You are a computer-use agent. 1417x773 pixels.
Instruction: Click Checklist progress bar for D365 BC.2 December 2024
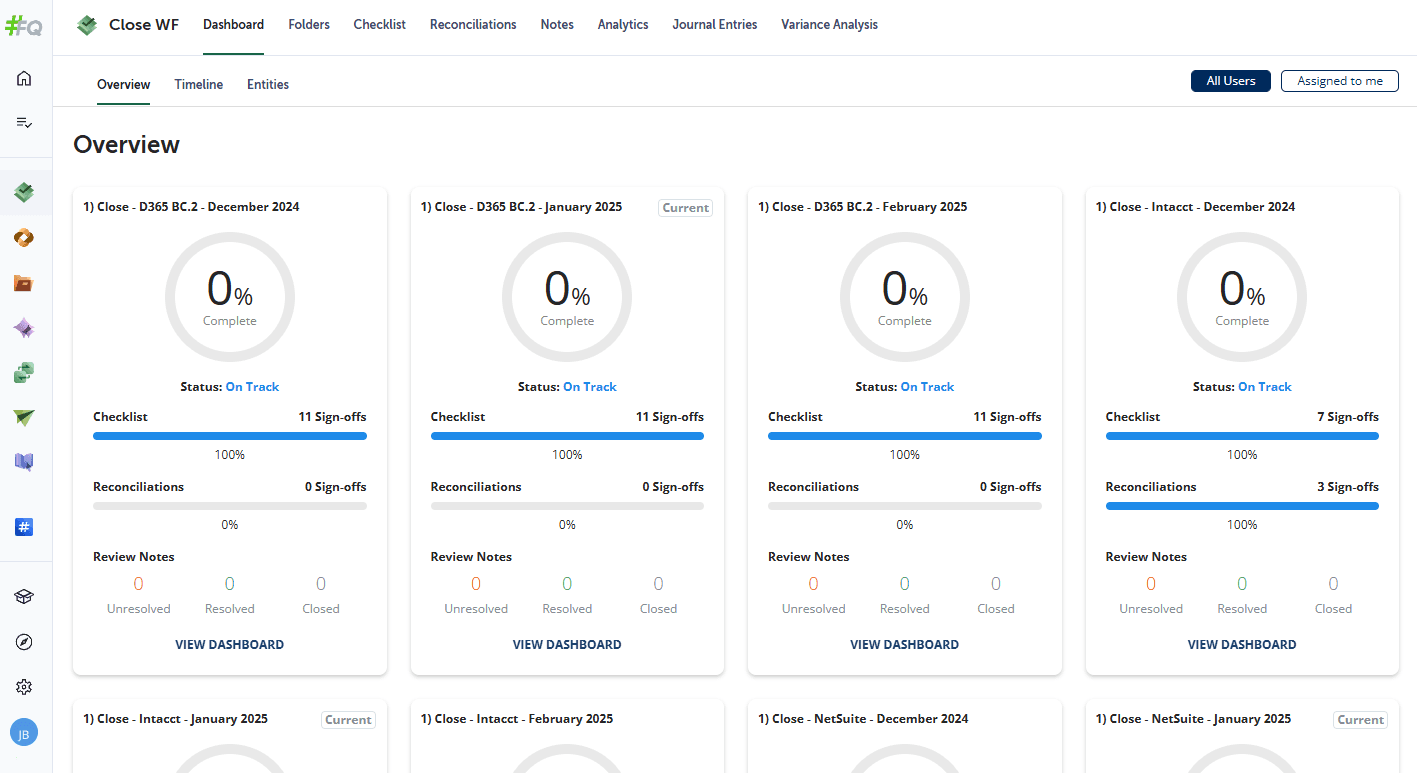230,436
